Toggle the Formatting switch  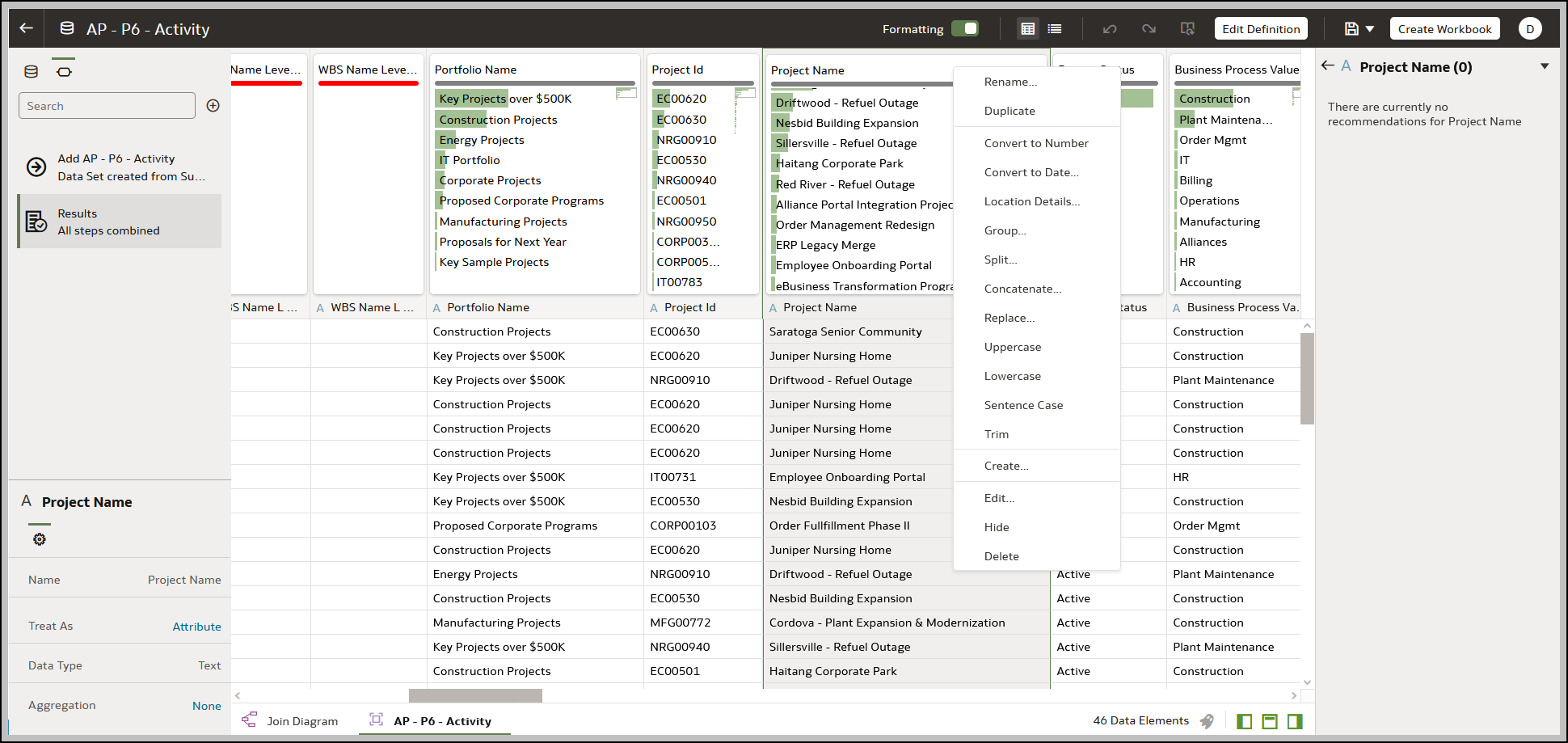(965, 28)
